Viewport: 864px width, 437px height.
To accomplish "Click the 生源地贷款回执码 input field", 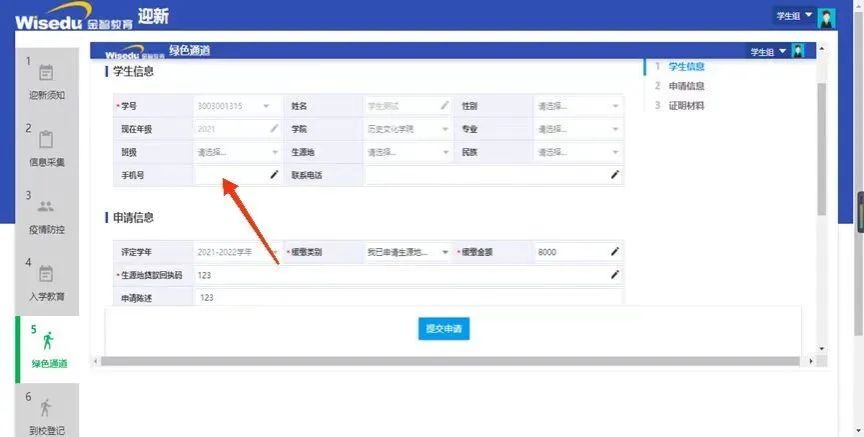I will tap(400, 275).
